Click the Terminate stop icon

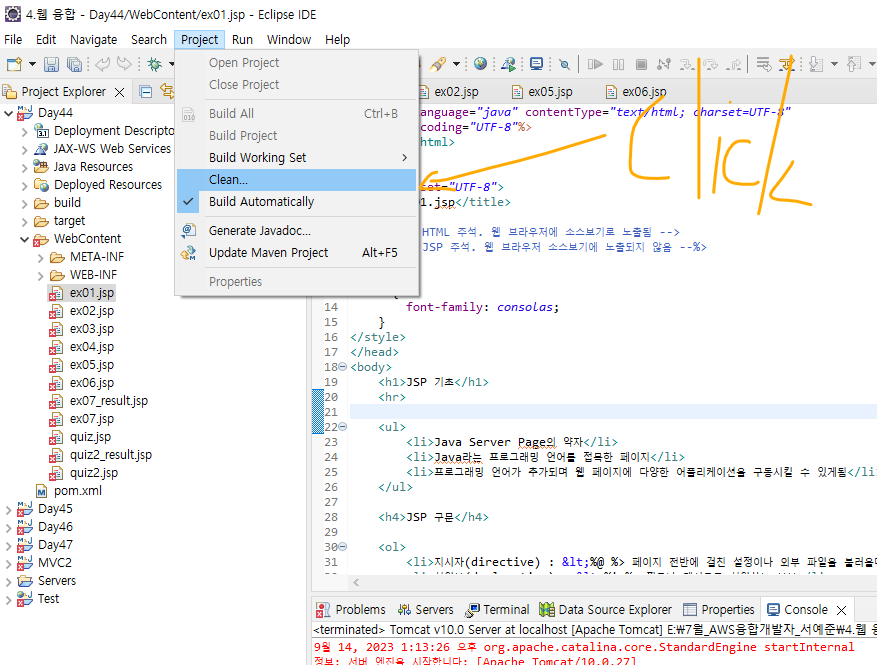point(642,64)
